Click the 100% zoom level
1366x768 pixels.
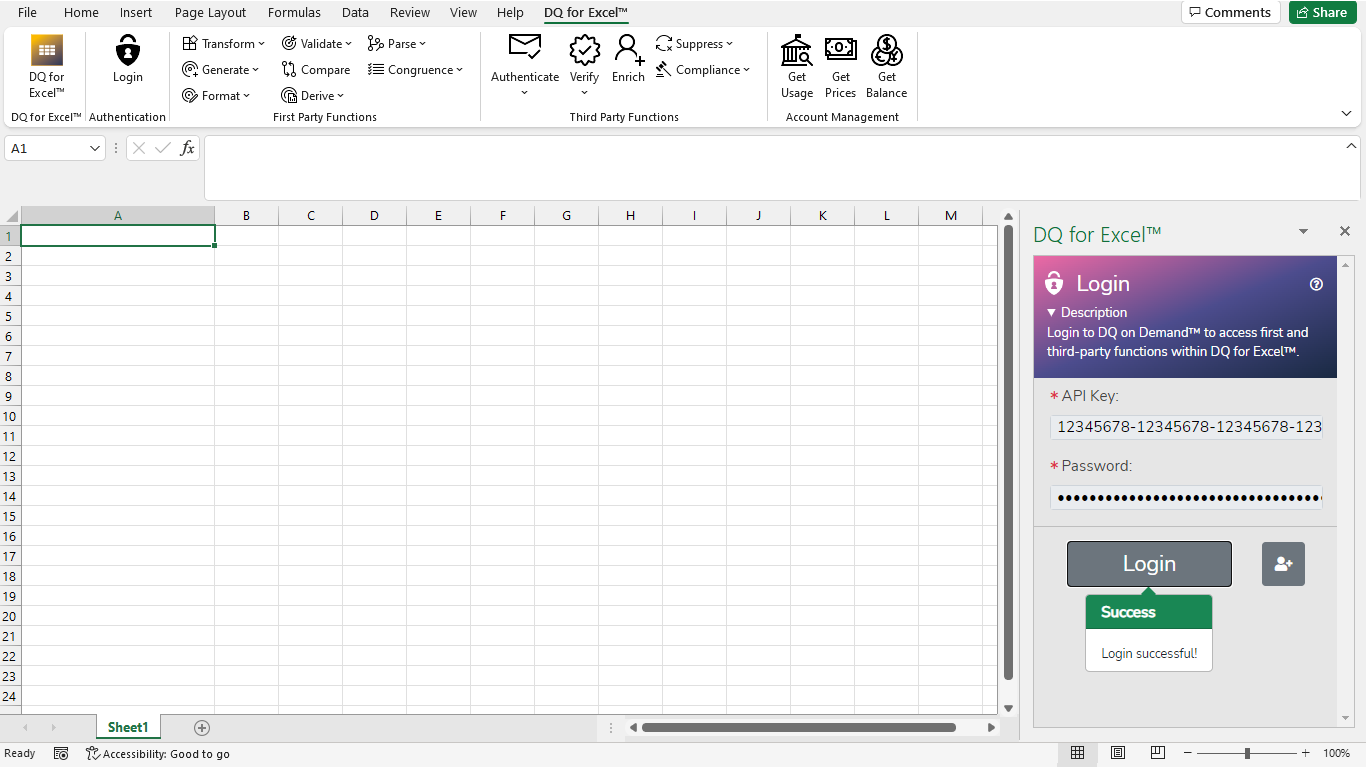click(1336, 753)
